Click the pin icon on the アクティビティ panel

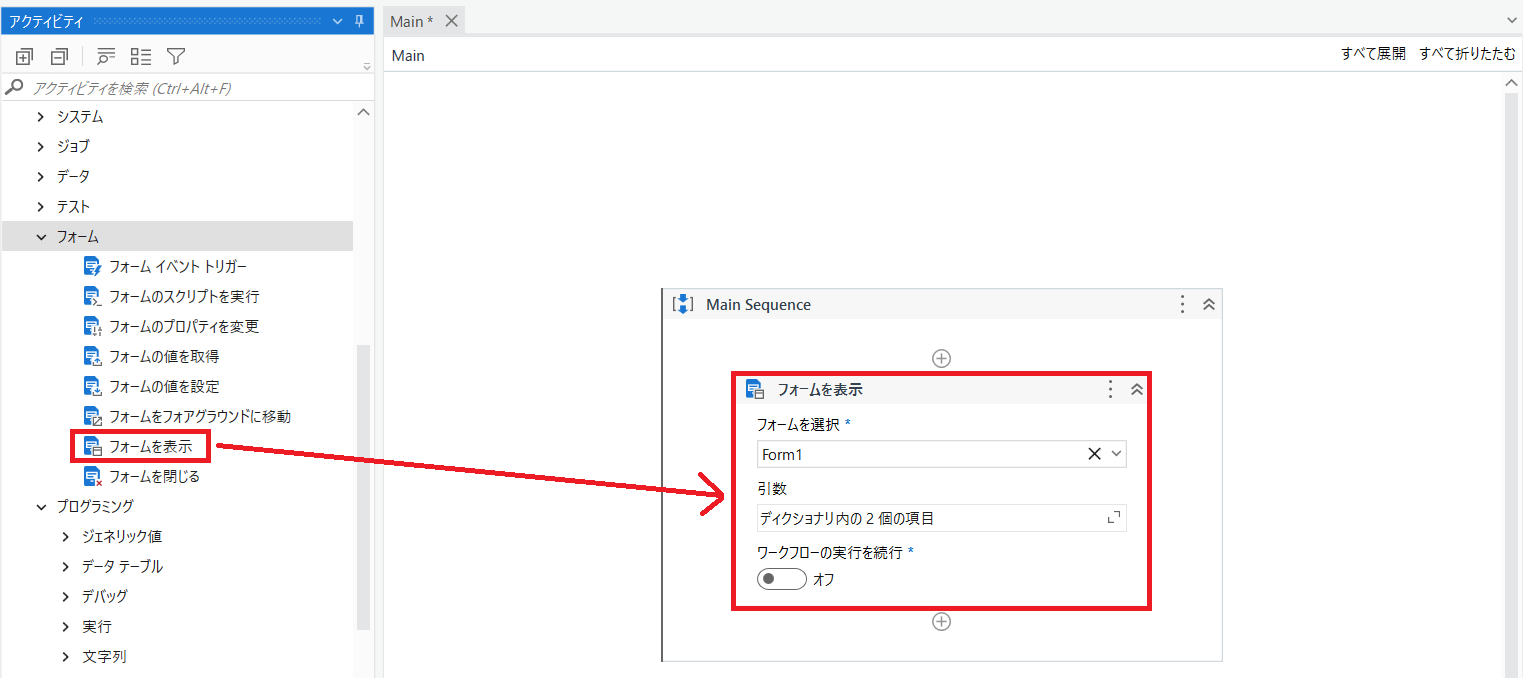tap(358, 20)
